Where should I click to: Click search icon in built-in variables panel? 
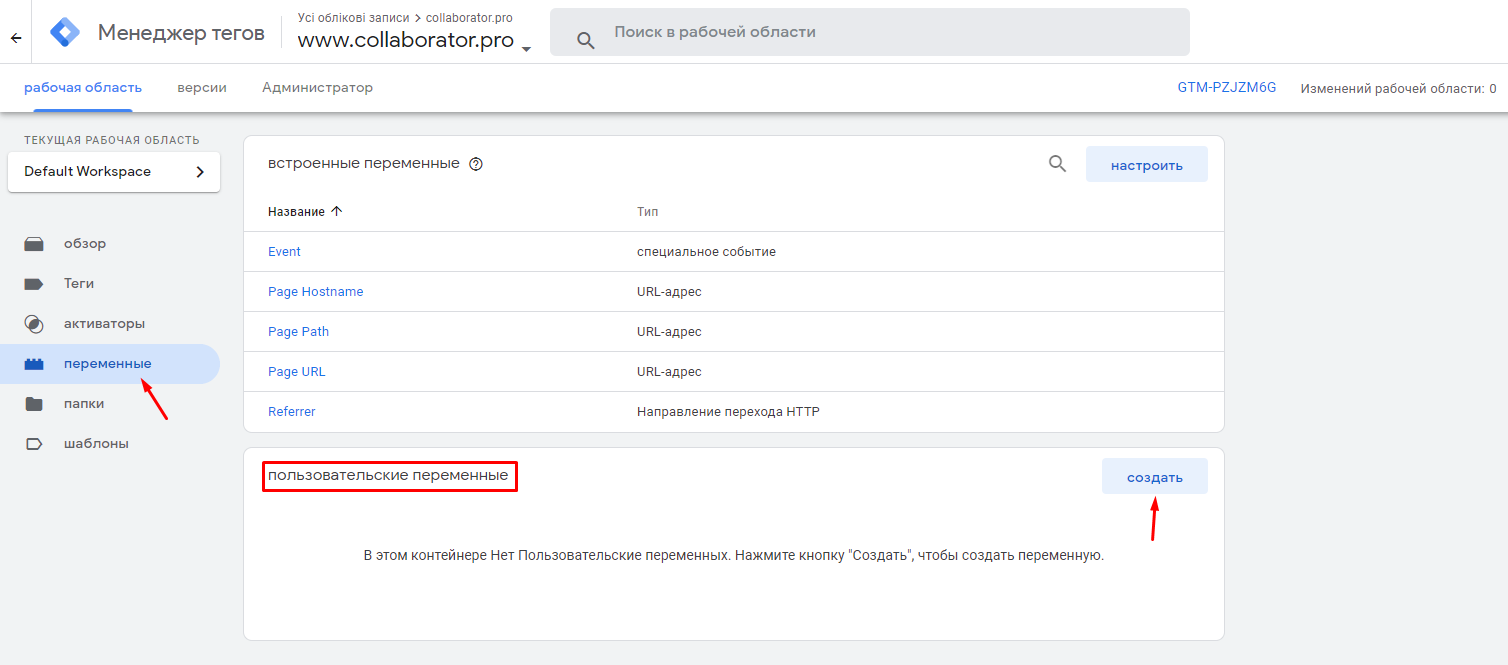click(1057, 164)
